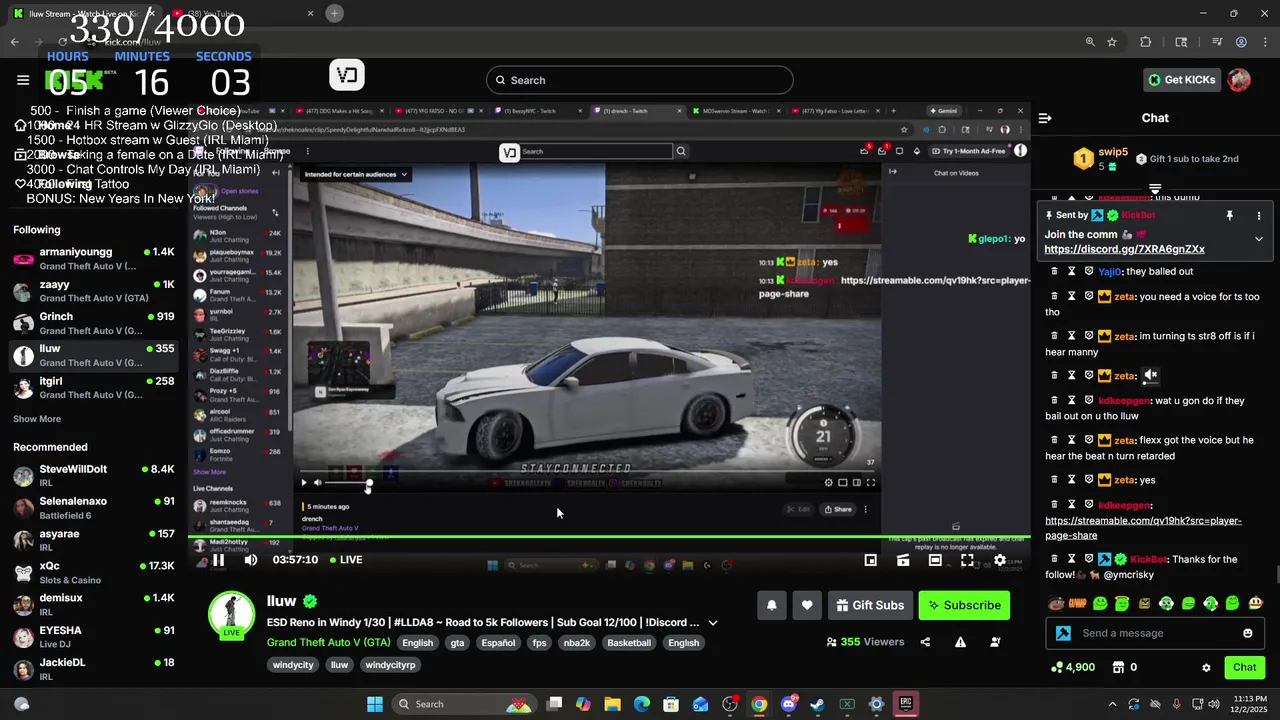Screen dimensions: 1280x720
Task: Open Grinch followed channel
Action: (95, 323)
